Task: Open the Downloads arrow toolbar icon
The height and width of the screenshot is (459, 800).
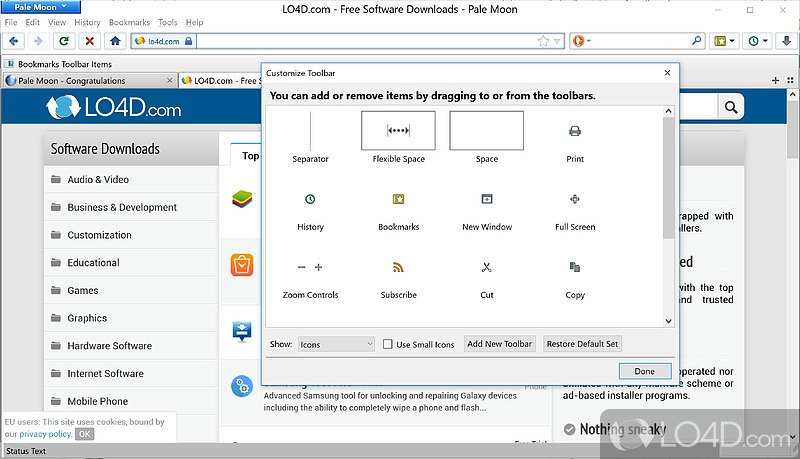Action: pos(786,41)
